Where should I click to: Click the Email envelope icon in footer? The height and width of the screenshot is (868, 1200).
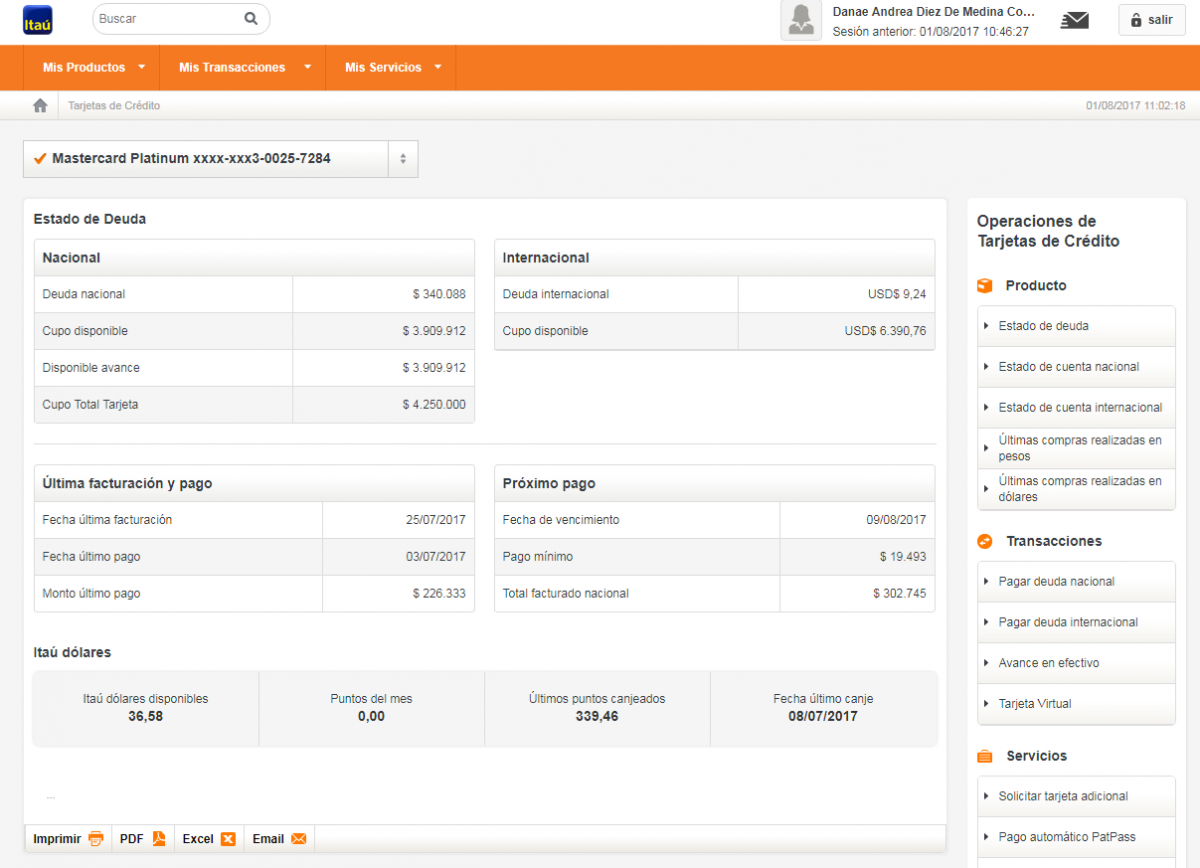[x=299, y=839]
